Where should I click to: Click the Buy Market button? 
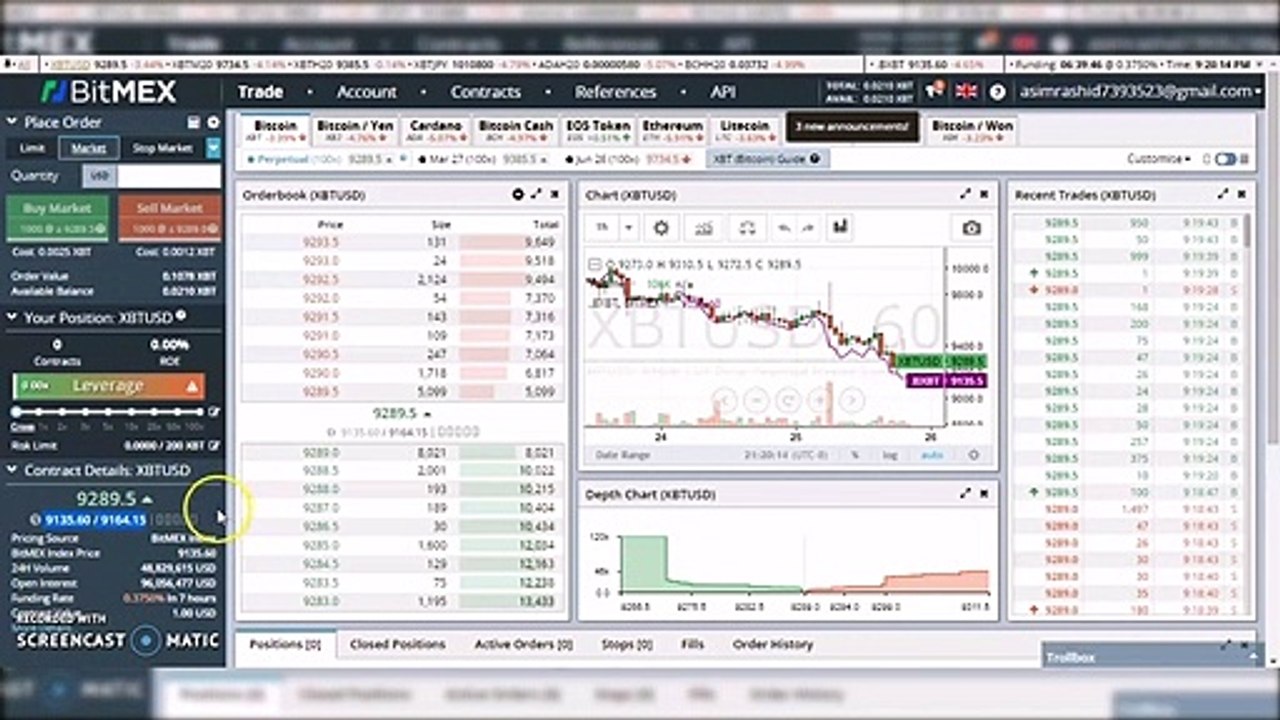pos(57,217)
